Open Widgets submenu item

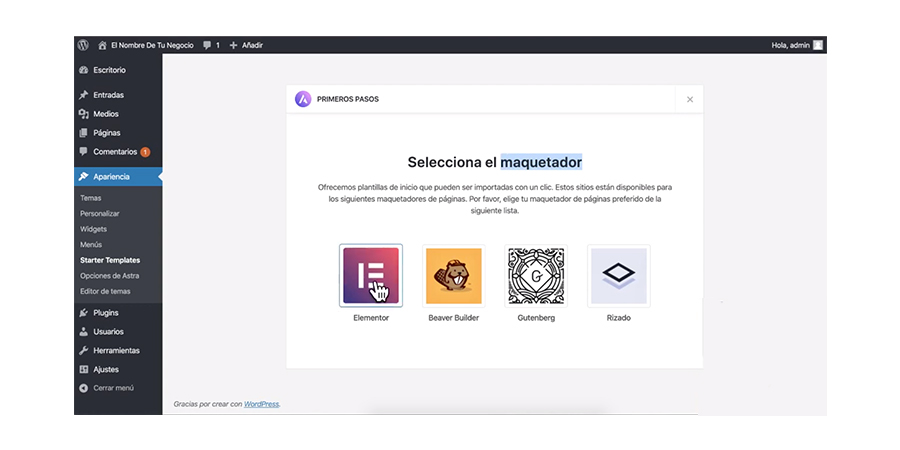pyautogui.click(x=94, y=229)
